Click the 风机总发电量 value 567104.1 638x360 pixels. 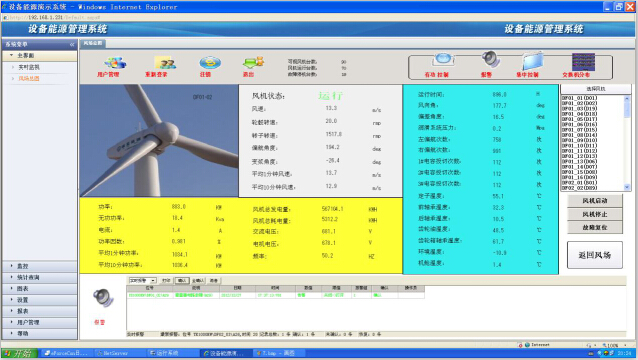point(332,209)
